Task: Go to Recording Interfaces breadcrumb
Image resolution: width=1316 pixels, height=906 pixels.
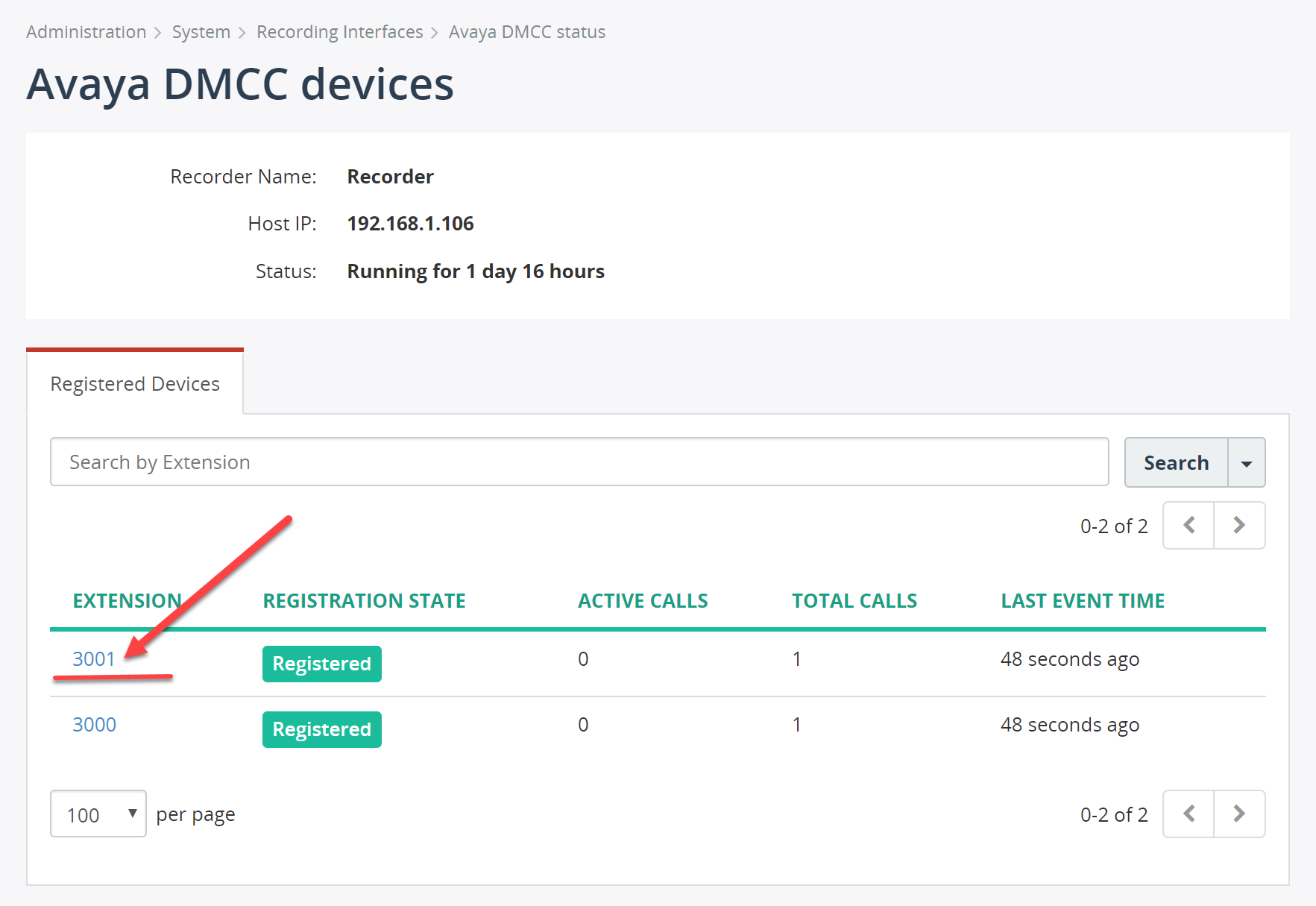Action: (x=340, y=32)
